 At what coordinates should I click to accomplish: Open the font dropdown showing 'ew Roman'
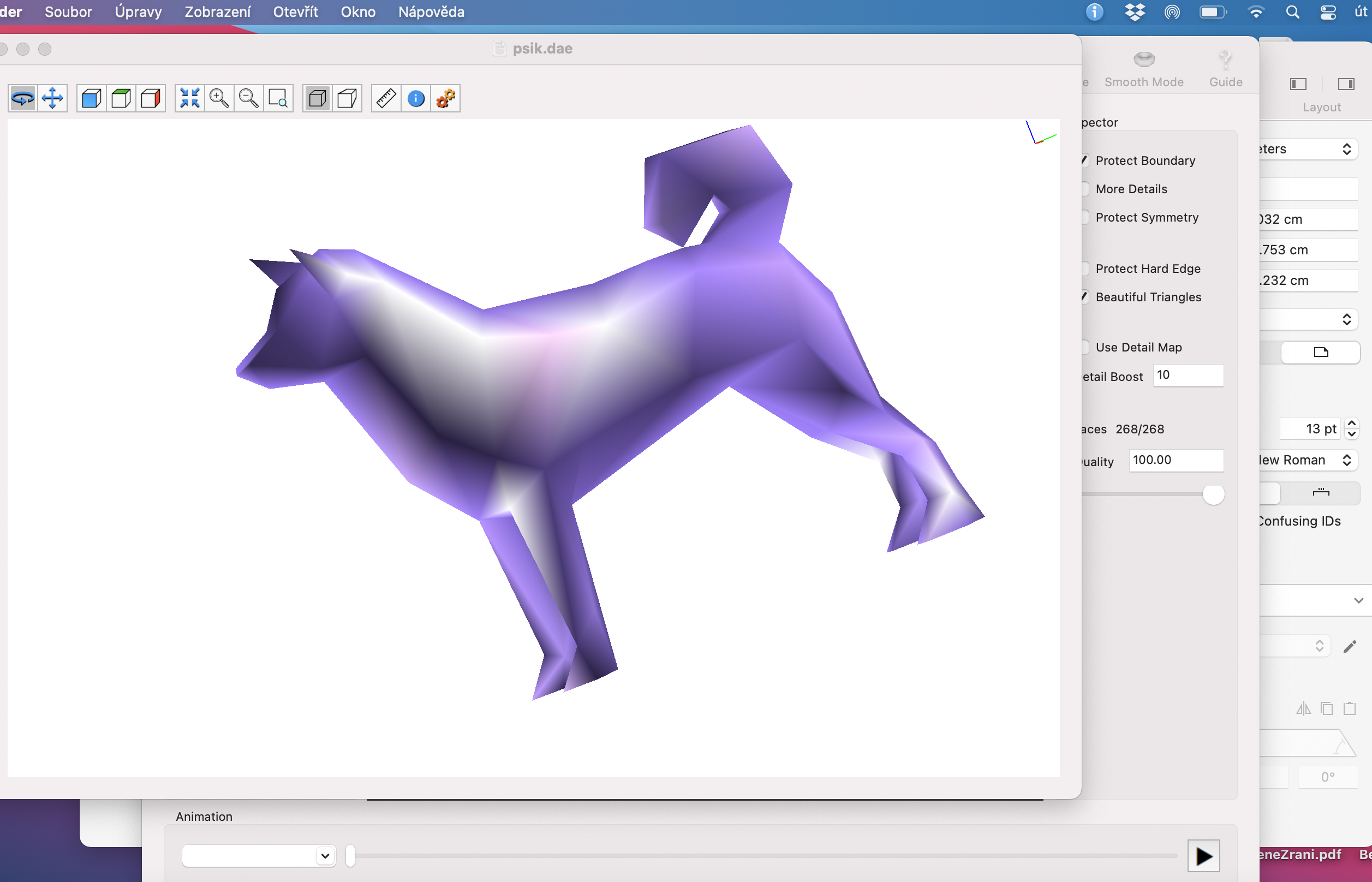click(1308, 460)
